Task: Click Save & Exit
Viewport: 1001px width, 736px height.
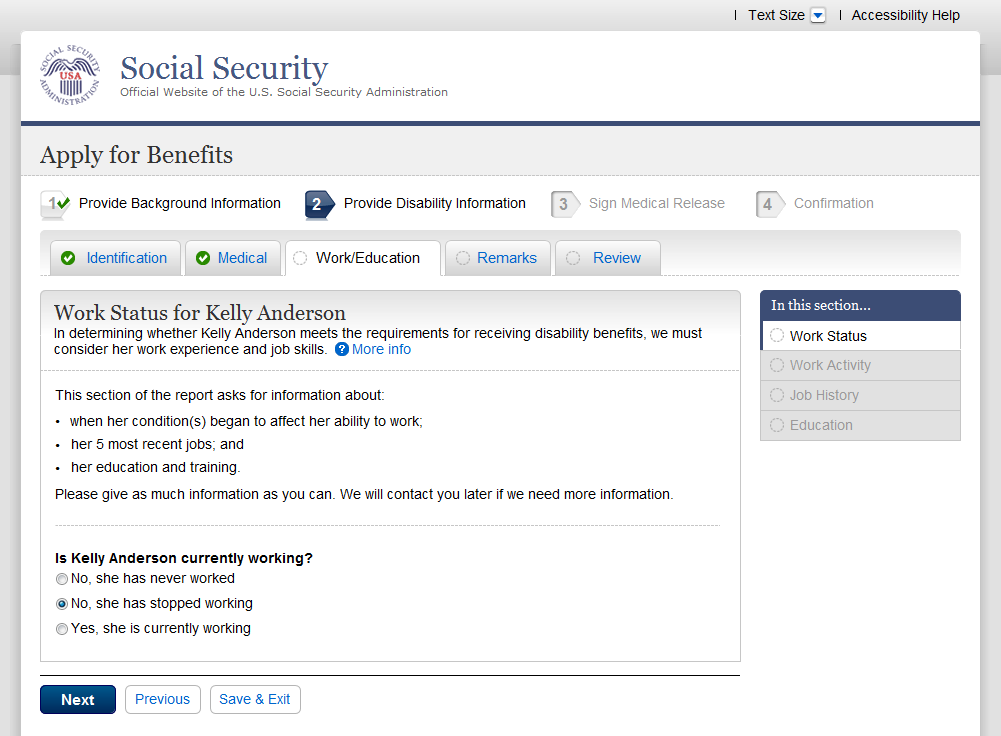Action: (x=255, y=700)
